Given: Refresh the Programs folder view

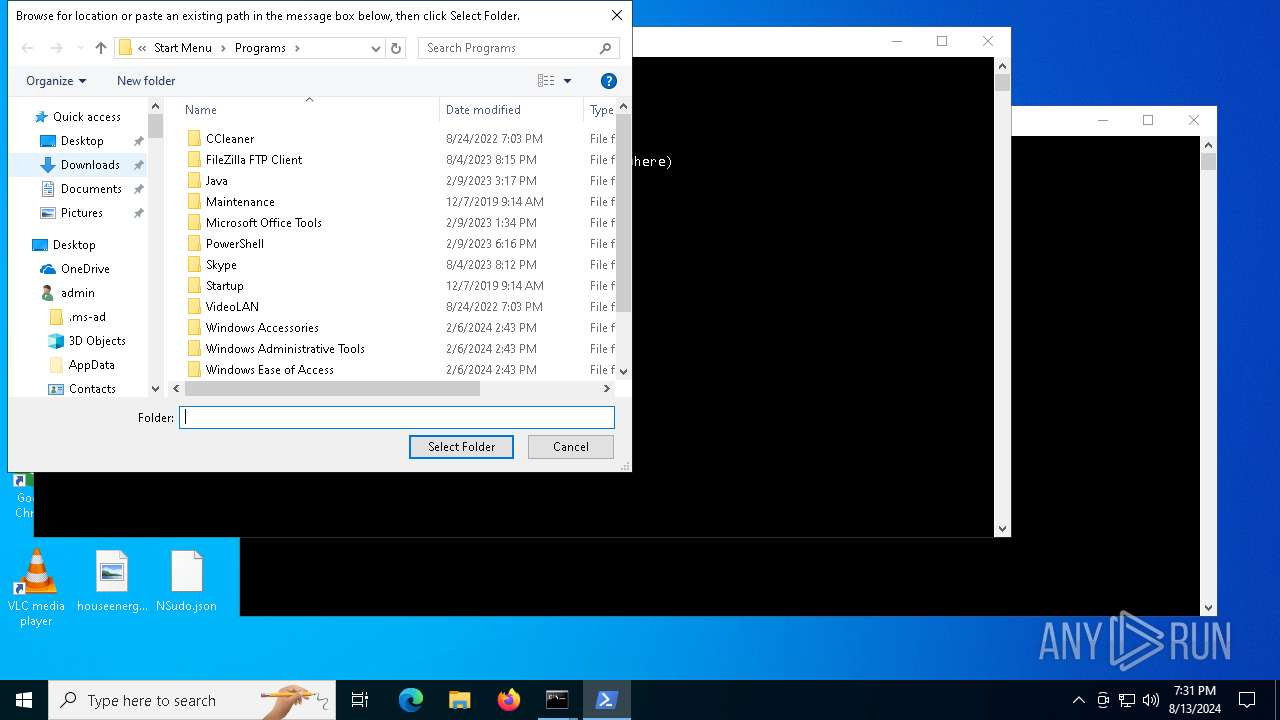Looking at the screenshot, I should point(396,48).
